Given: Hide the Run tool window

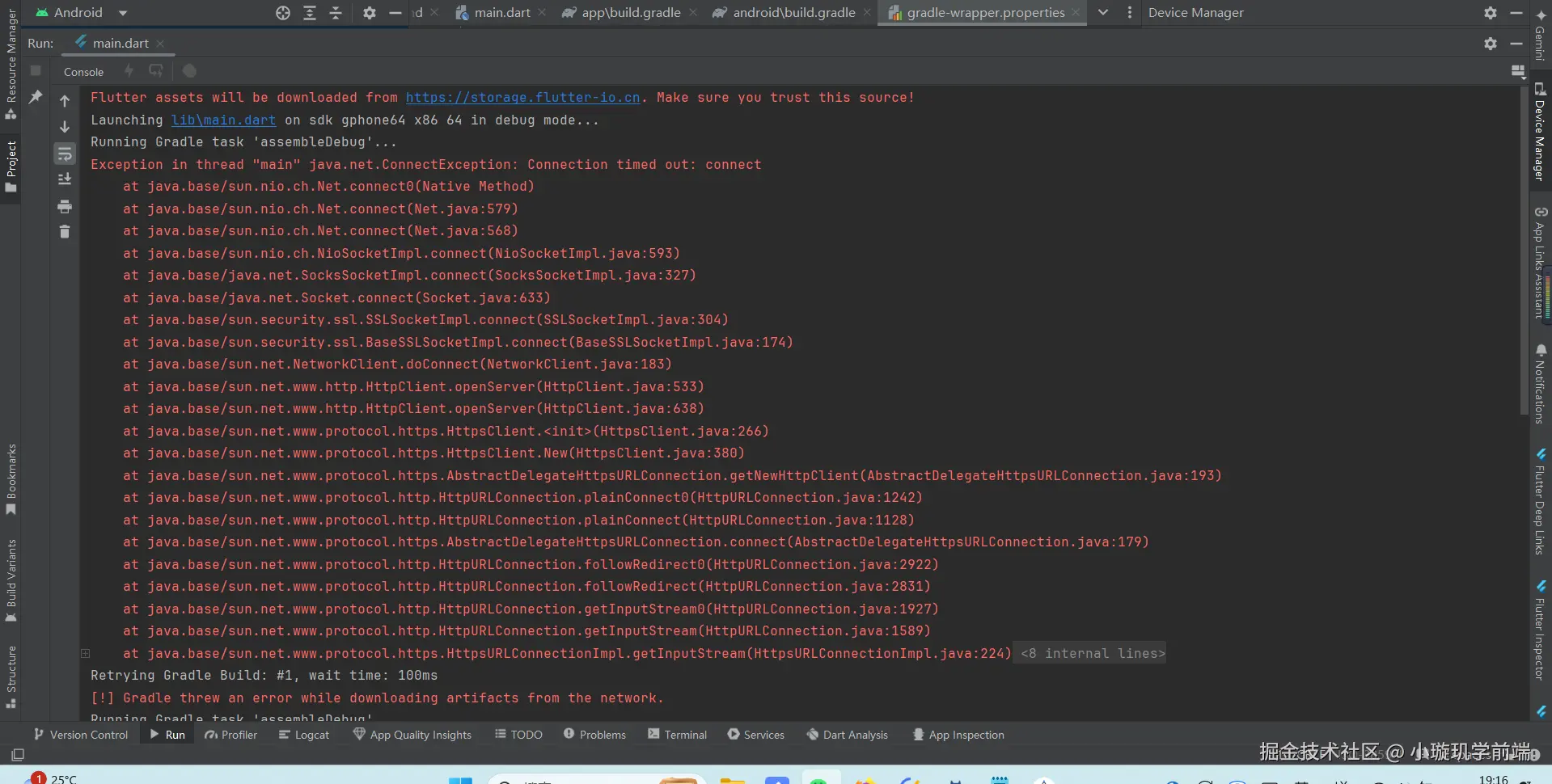Looking at the screenshot, I should pyautogui.click(x=1516, y=44).
